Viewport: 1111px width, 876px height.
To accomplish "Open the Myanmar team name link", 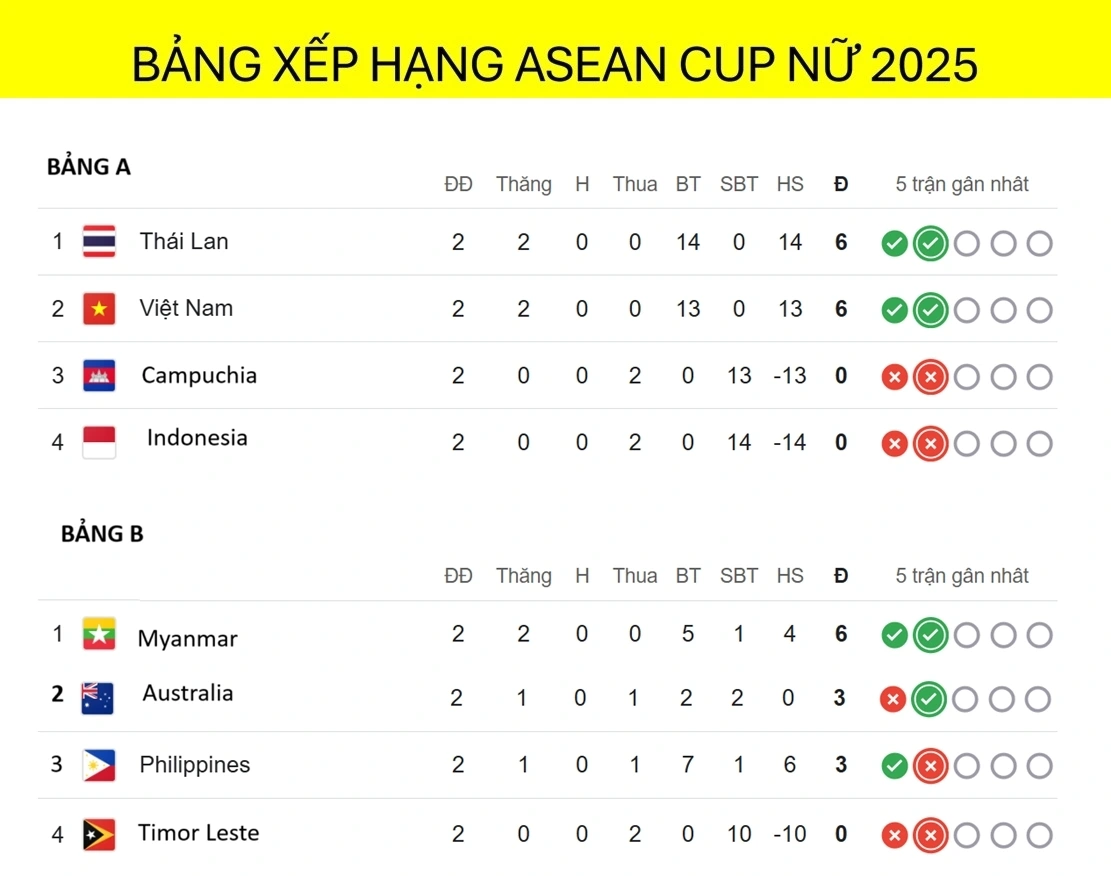I will (188, 639).
